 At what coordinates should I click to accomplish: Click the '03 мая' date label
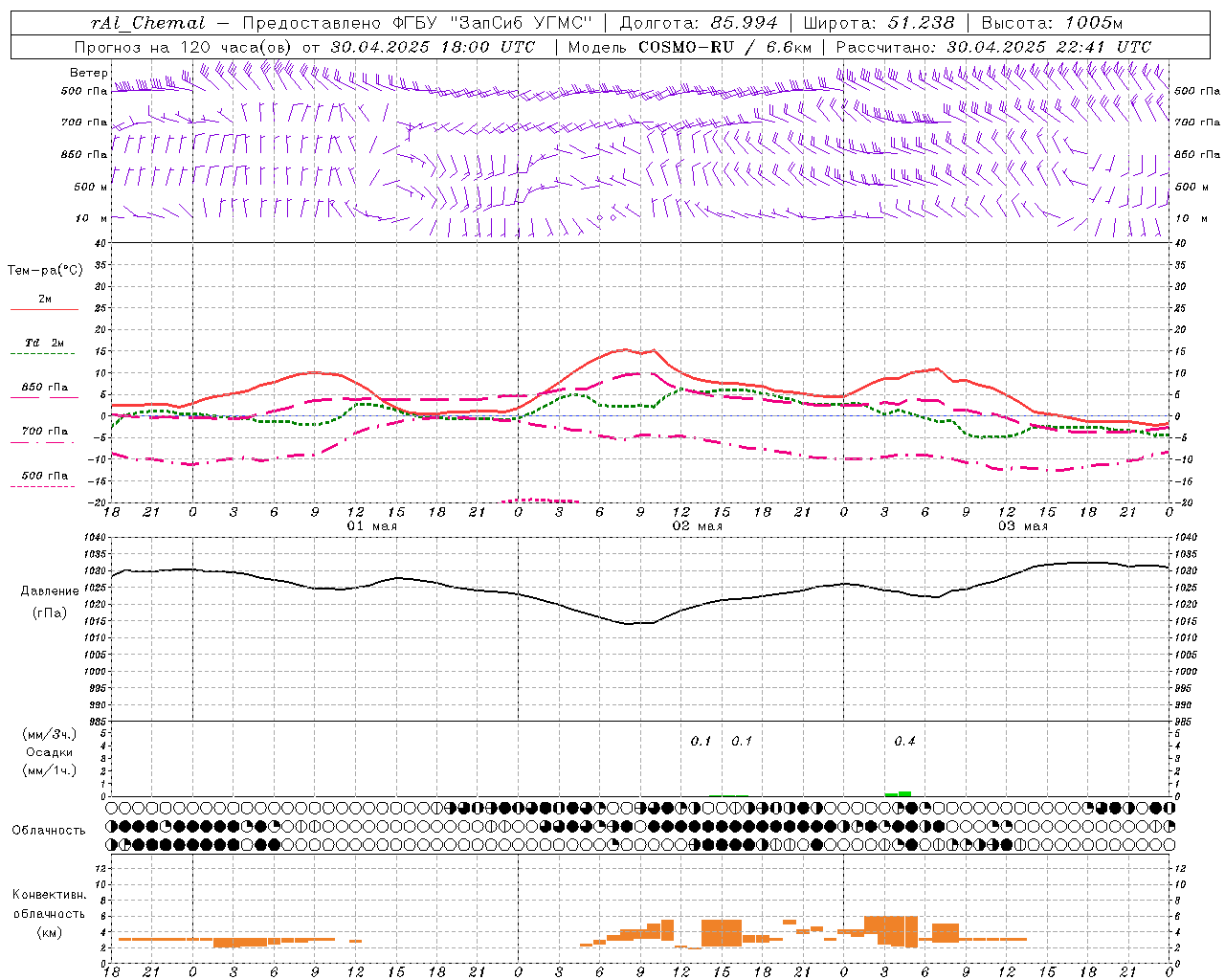pos(1023,526)
